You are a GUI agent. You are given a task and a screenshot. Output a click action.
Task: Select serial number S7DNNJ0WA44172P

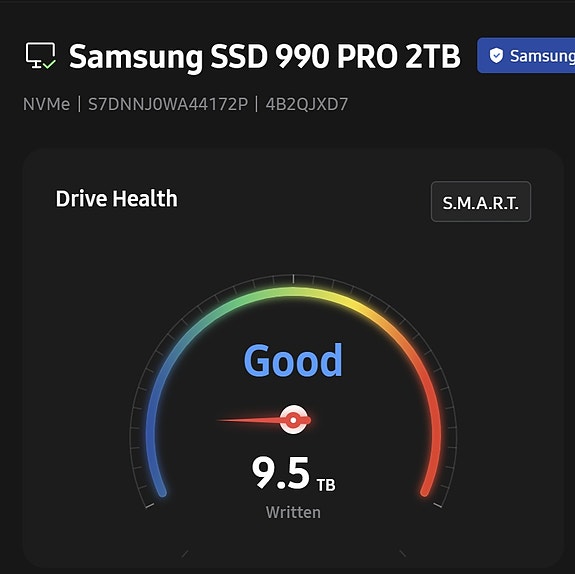point(168,104)
